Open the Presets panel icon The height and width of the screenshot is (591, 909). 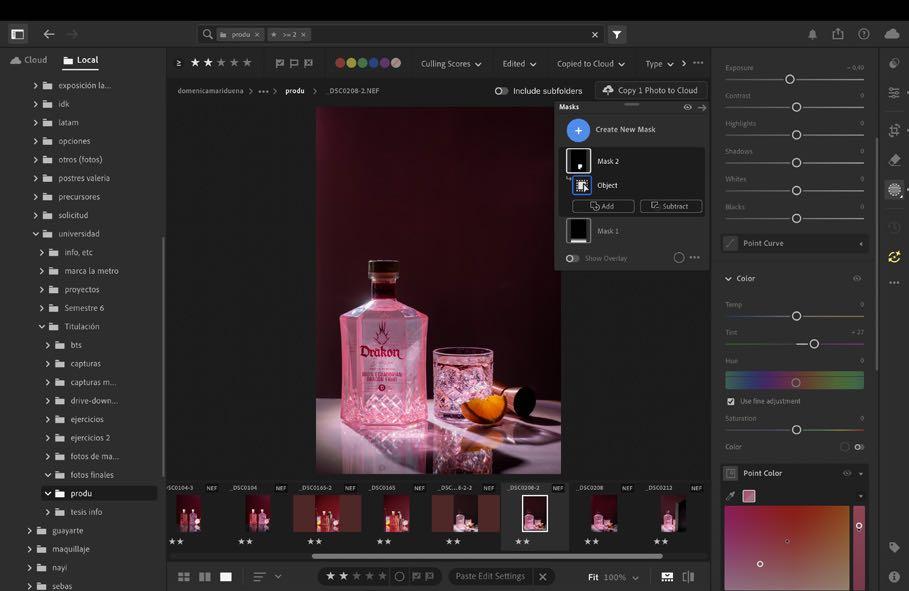tap(895, 63)
